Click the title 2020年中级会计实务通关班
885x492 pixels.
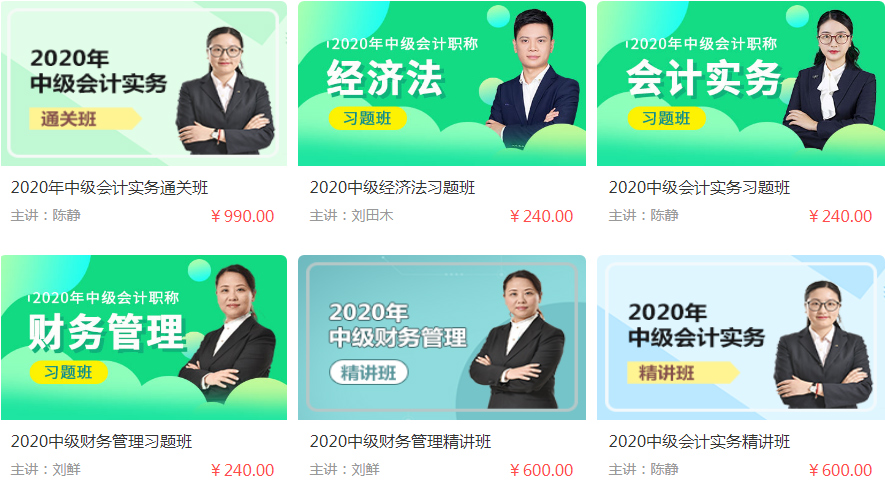[x=109, y=187]
